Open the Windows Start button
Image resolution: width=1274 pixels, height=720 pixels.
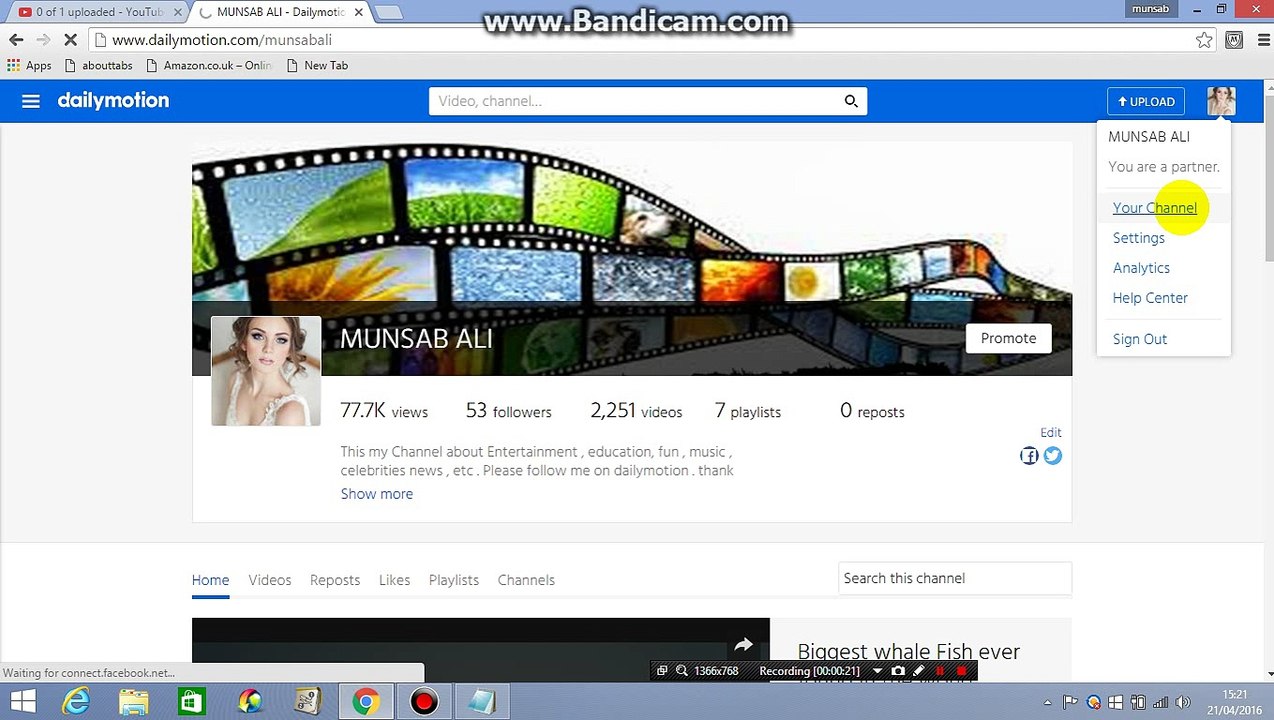point(22,702)
